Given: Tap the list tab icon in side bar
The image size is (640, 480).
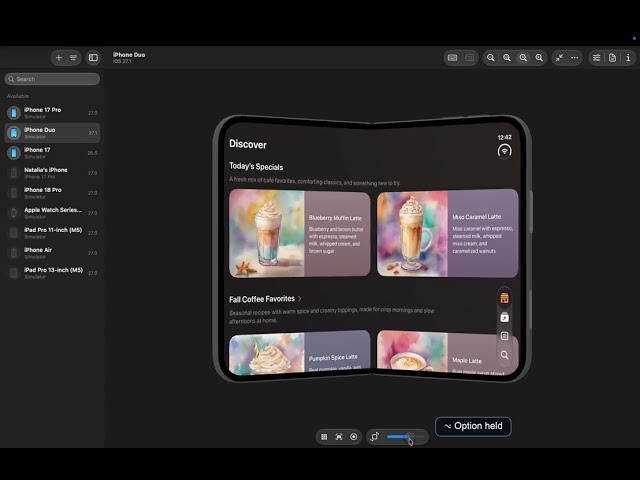Looking at the screenshot, I should (x=504, y=336).
